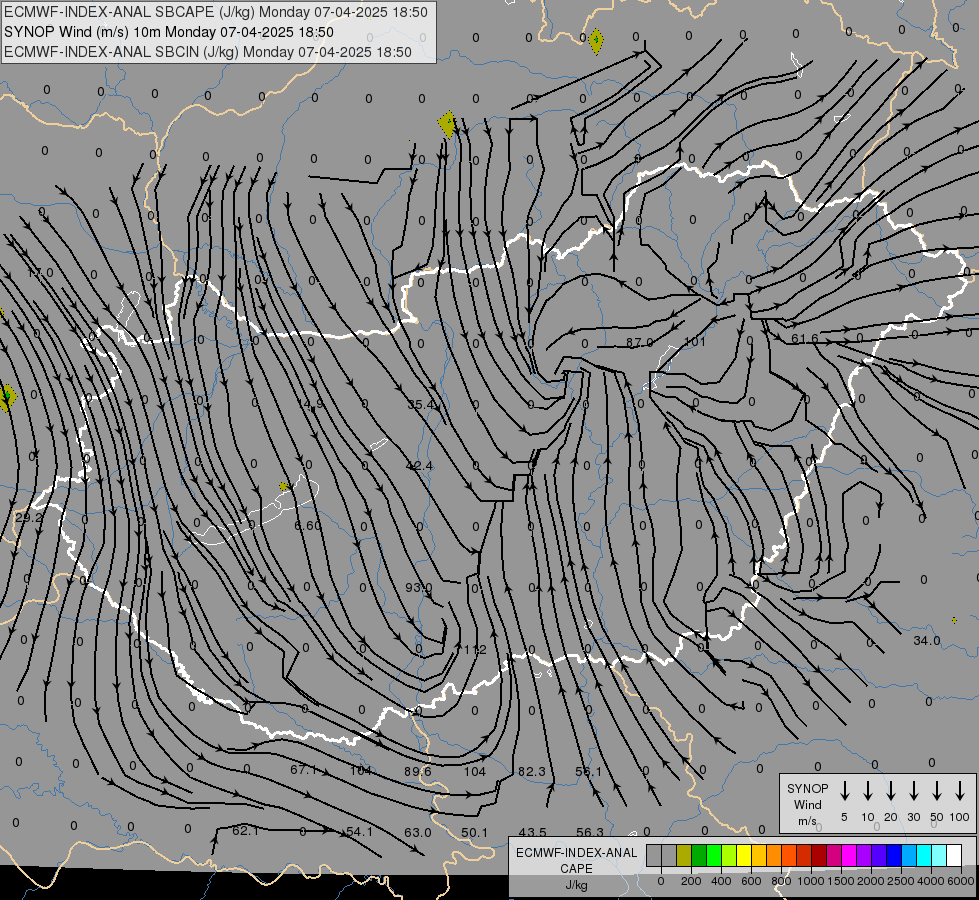Viewport: 979px width, 900px height.
Task: Click the 54.1 value on the map
Action: (x=360, y=832)
